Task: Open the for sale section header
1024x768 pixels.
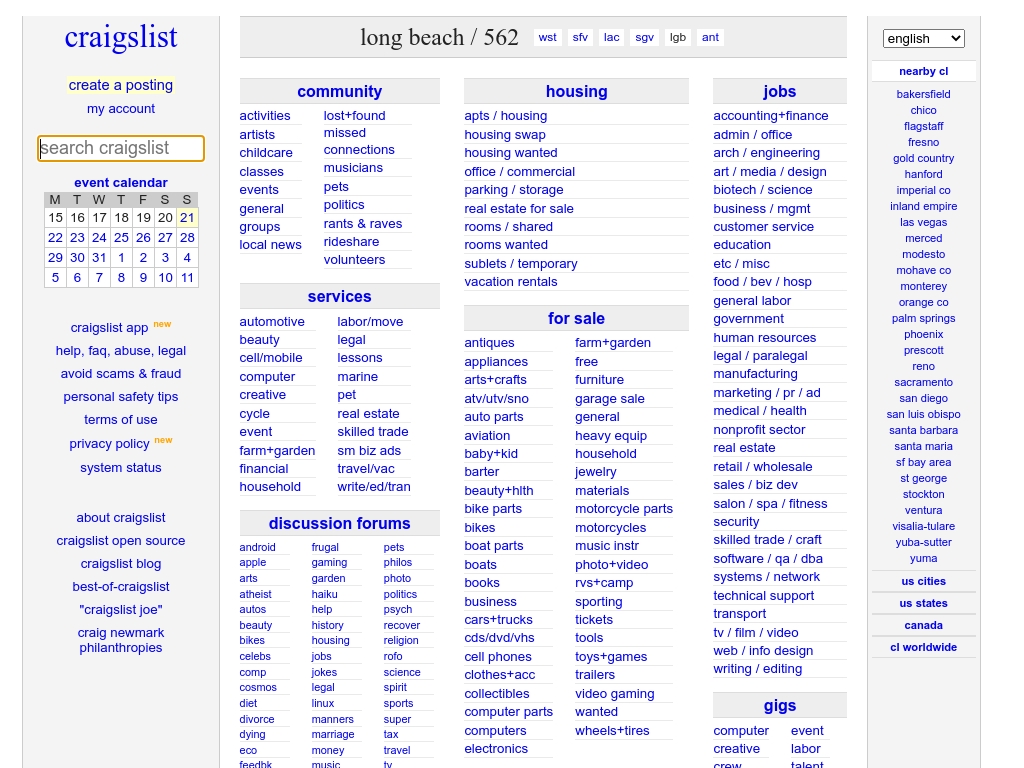Action: pyautogui.click(x=576, y=319)
